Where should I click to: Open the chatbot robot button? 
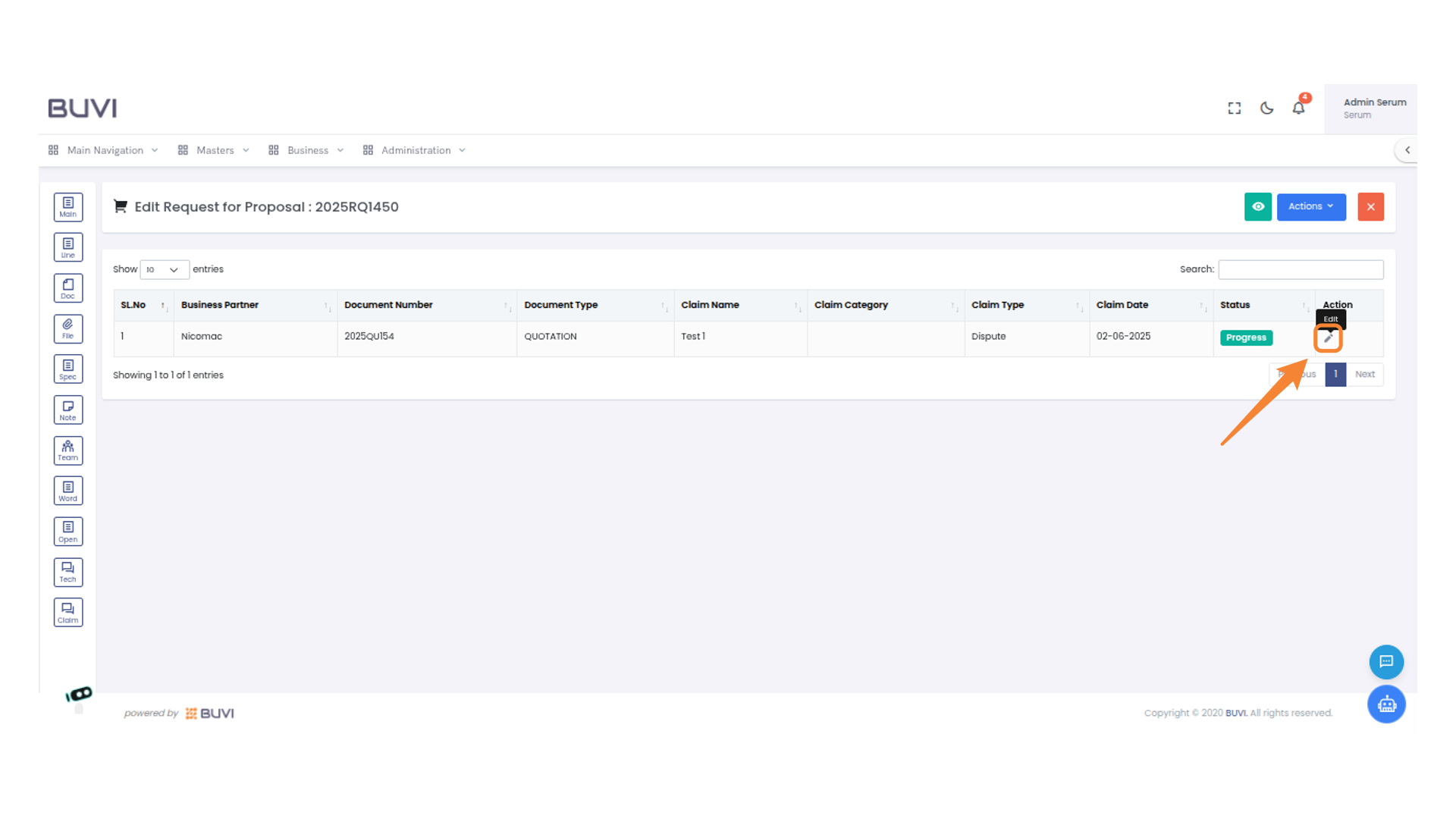[1386, 704]
